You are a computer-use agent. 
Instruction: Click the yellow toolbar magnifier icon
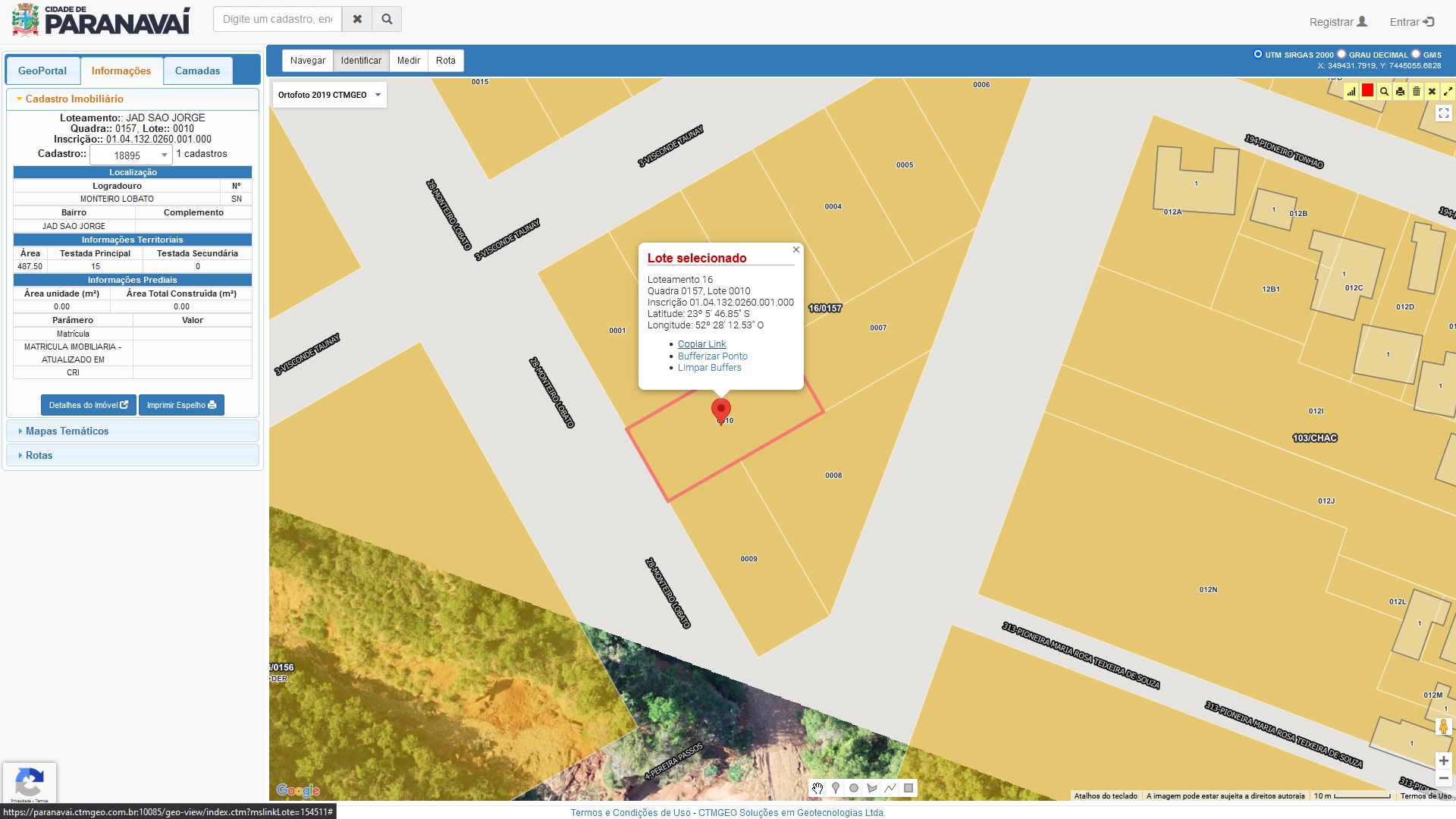point(1384,92)
